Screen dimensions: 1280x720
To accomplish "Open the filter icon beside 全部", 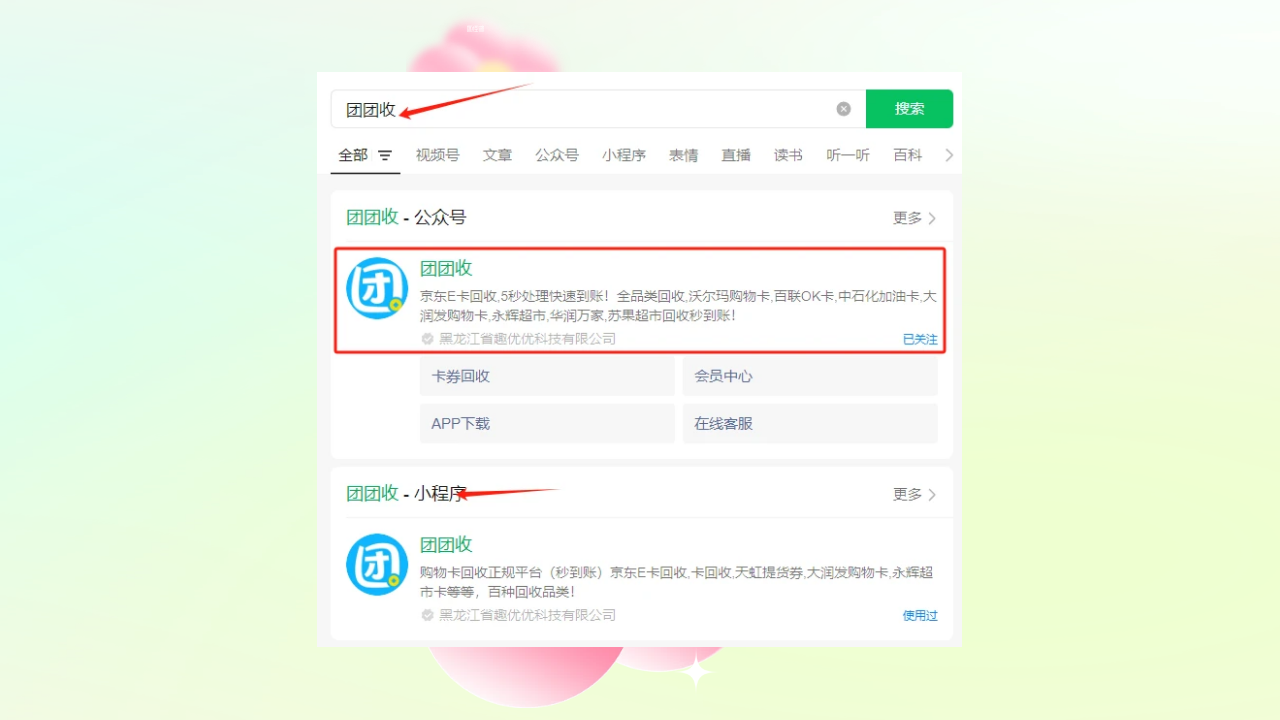I will (x=385, y=156).
